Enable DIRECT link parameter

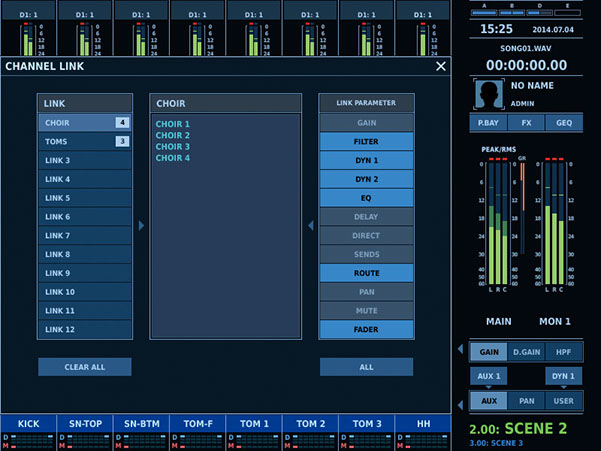coord(366,236)
